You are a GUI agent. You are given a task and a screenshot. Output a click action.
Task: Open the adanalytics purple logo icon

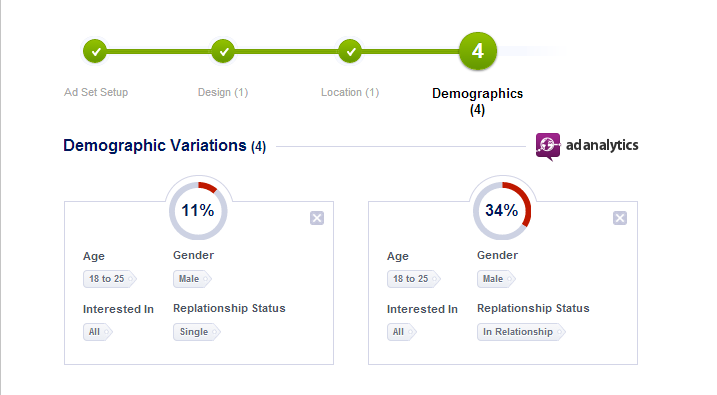tap(548, 146)
